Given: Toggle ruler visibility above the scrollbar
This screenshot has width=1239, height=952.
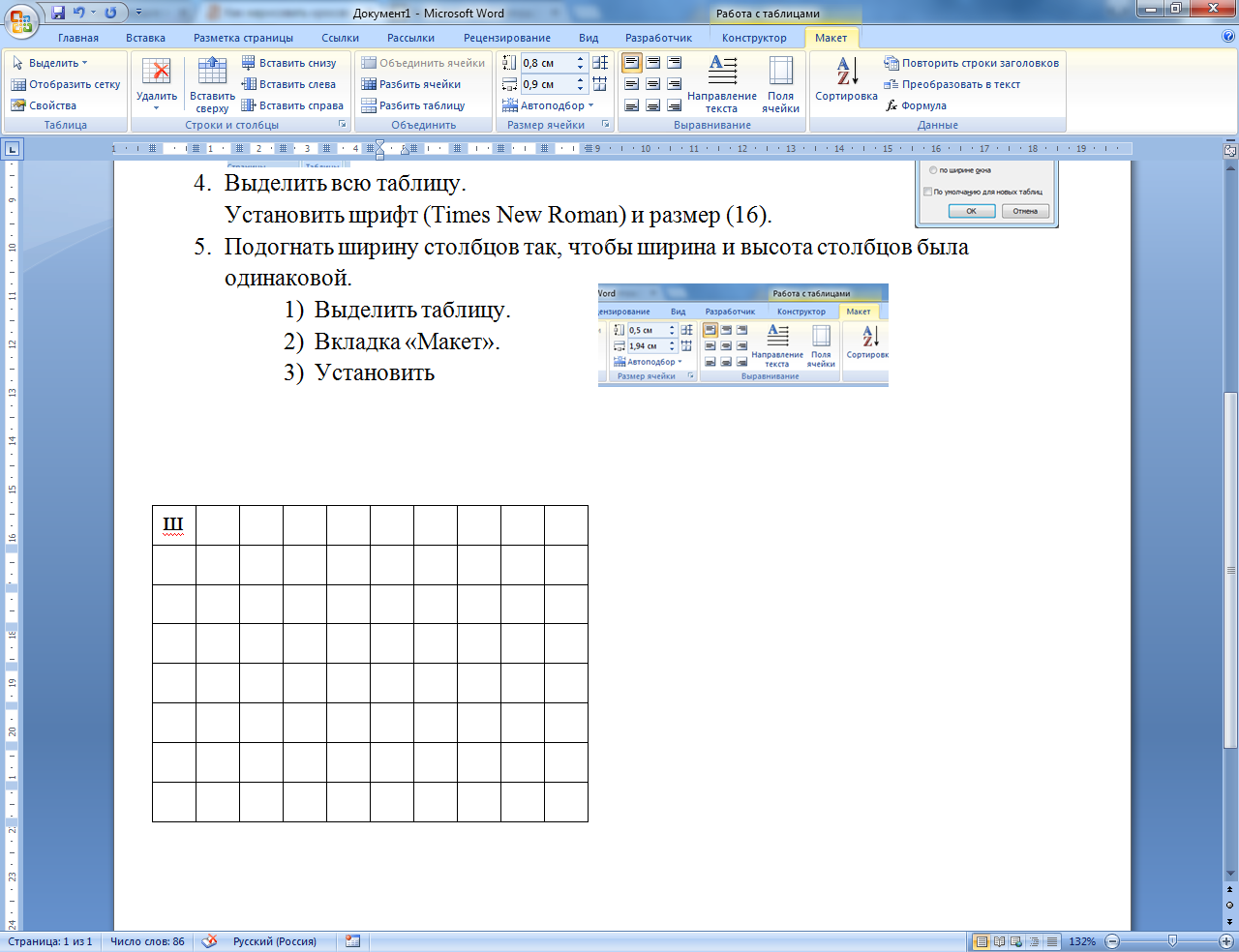Looking at the screenshot, I should click(x=1230, y=151).
